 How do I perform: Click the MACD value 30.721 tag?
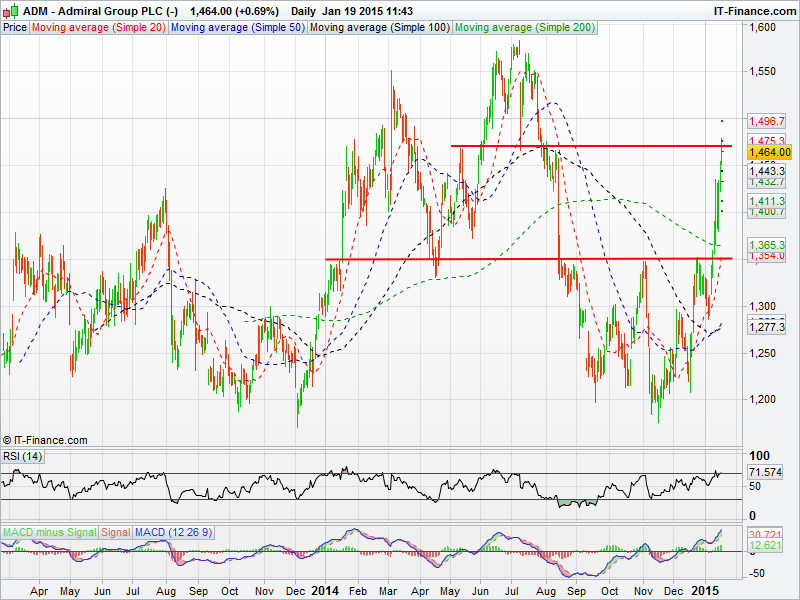(x=767, y=535)
